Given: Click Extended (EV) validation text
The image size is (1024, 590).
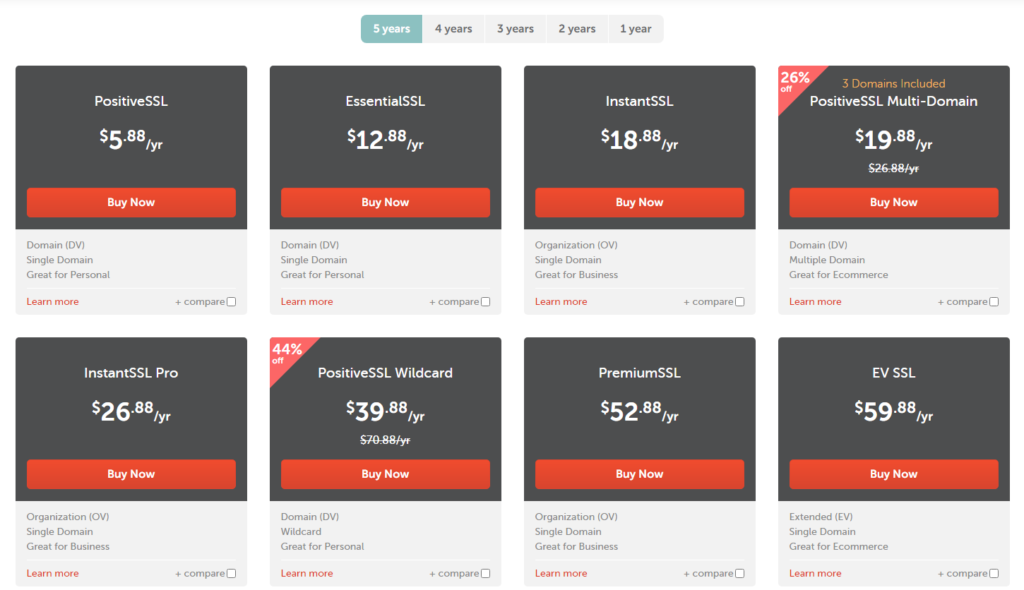Looking at the screenshot, I should (820, 517).
